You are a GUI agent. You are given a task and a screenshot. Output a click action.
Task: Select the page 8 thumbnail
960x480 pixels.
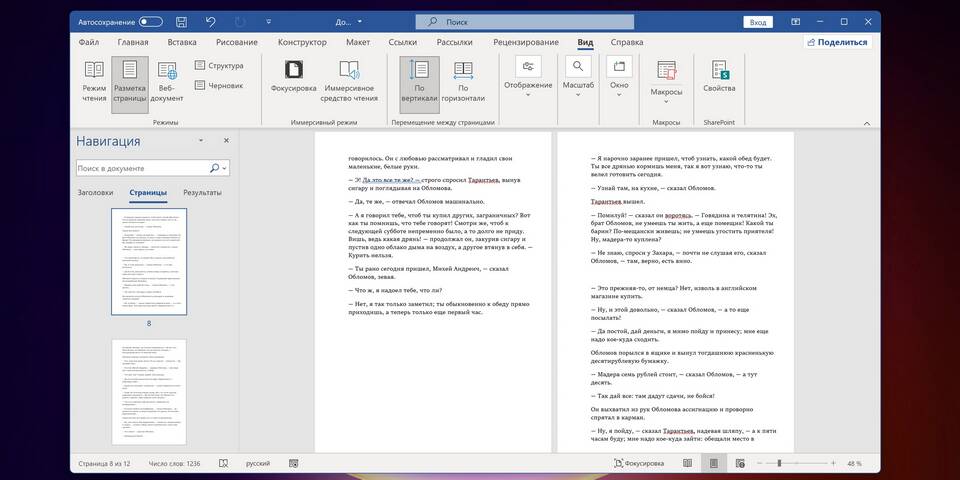[148, 262]
